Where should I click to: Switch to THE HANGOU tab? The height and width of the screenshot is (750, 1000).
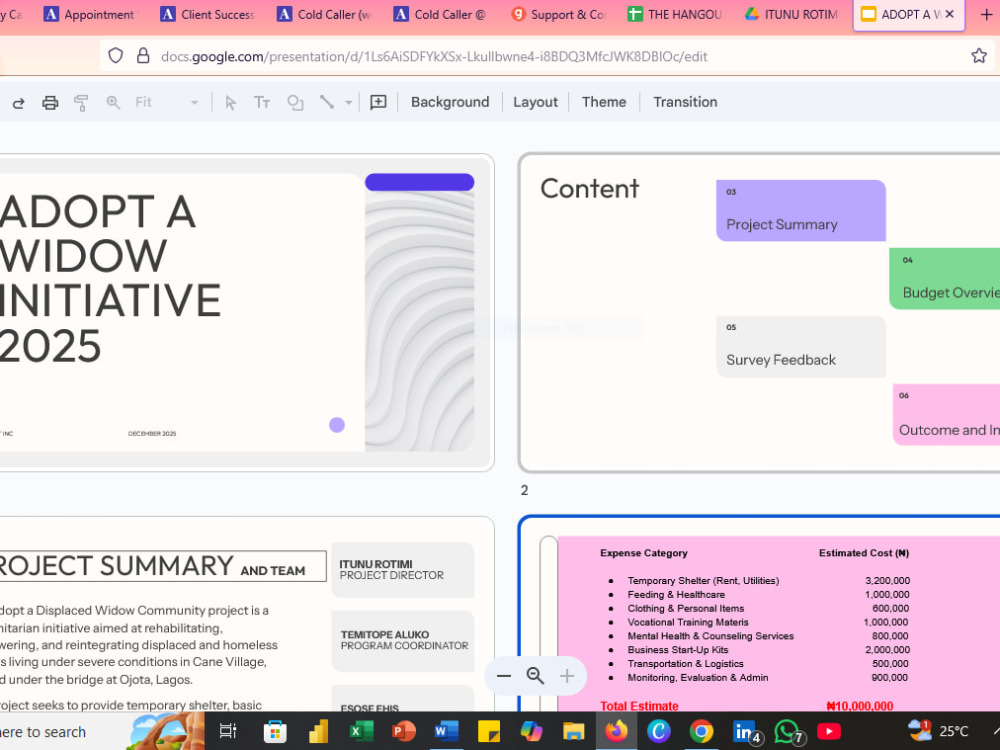(x=675, y=14)
